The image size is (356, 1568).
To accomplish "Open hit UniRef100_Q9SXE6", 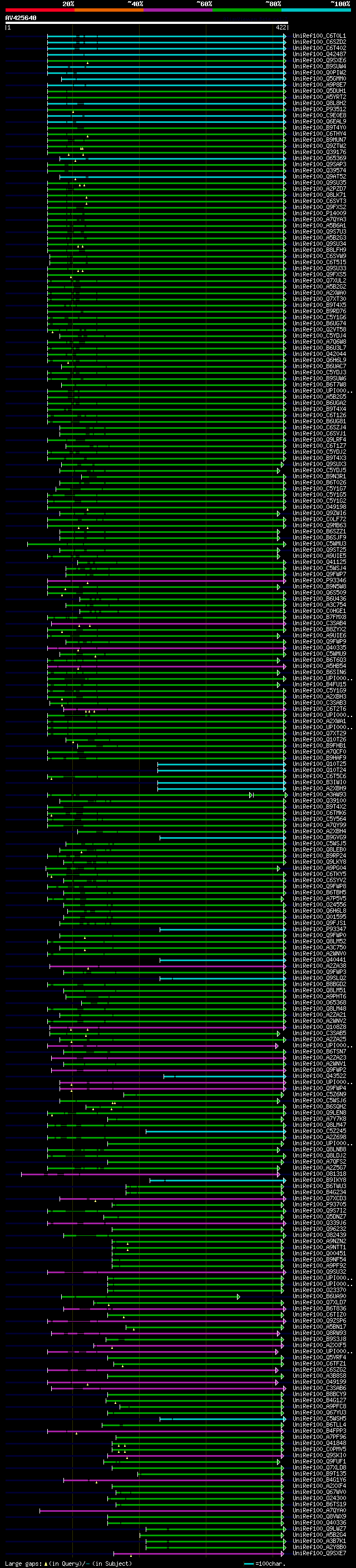I will click(319, 60).
